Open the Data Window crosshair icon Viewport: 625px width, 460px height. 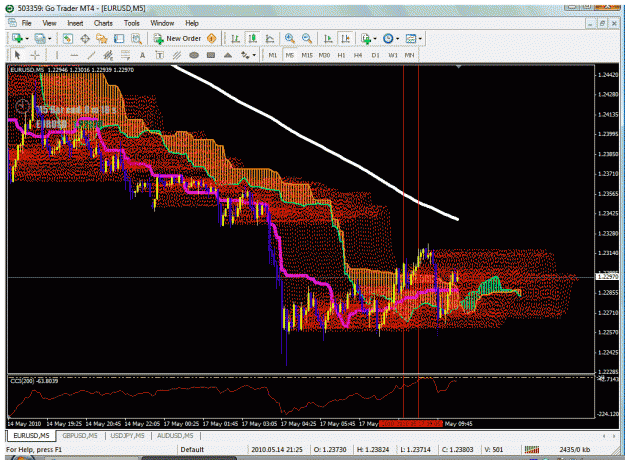coord(85,38)
